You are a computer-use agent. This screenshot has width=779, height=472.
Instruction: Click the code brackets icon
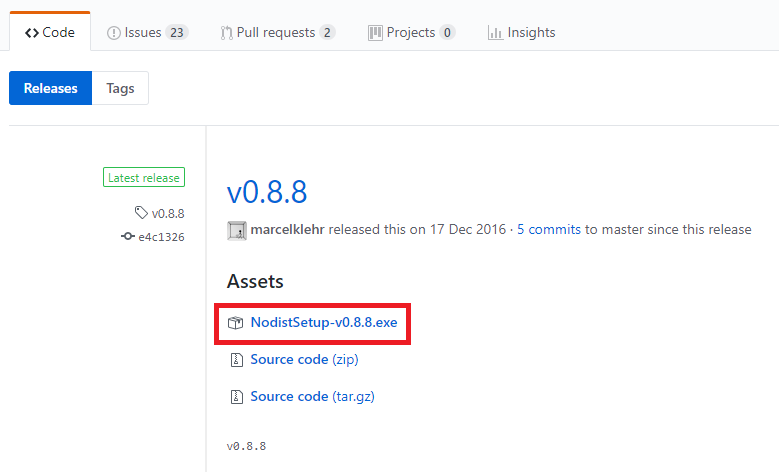point(32,33)
